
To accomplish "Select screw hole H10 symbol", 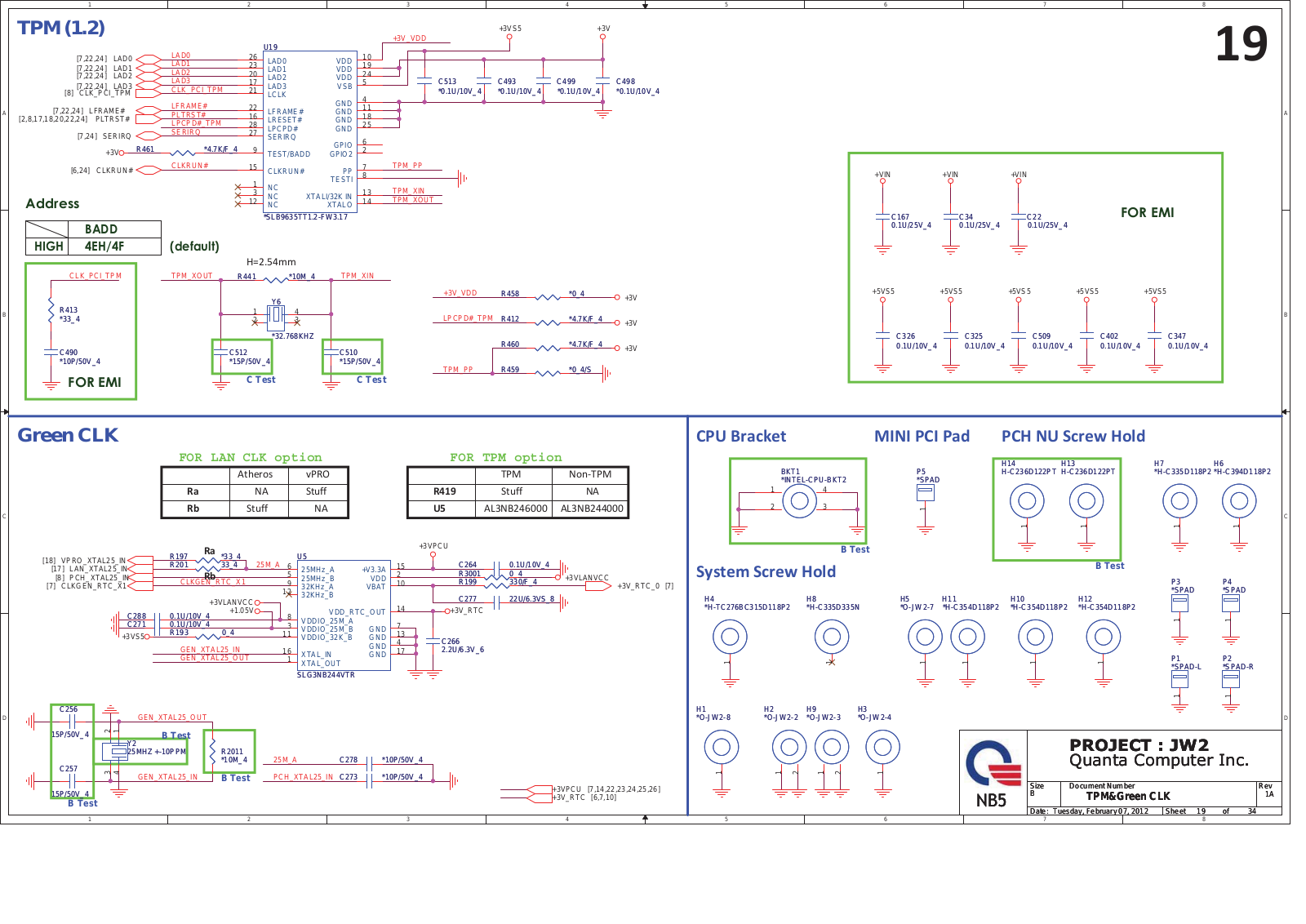I will coord(1035,637).
